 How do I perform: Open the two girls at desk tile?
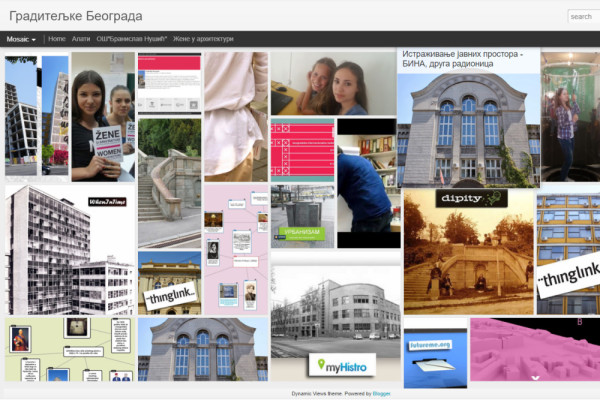pos(334,84)
